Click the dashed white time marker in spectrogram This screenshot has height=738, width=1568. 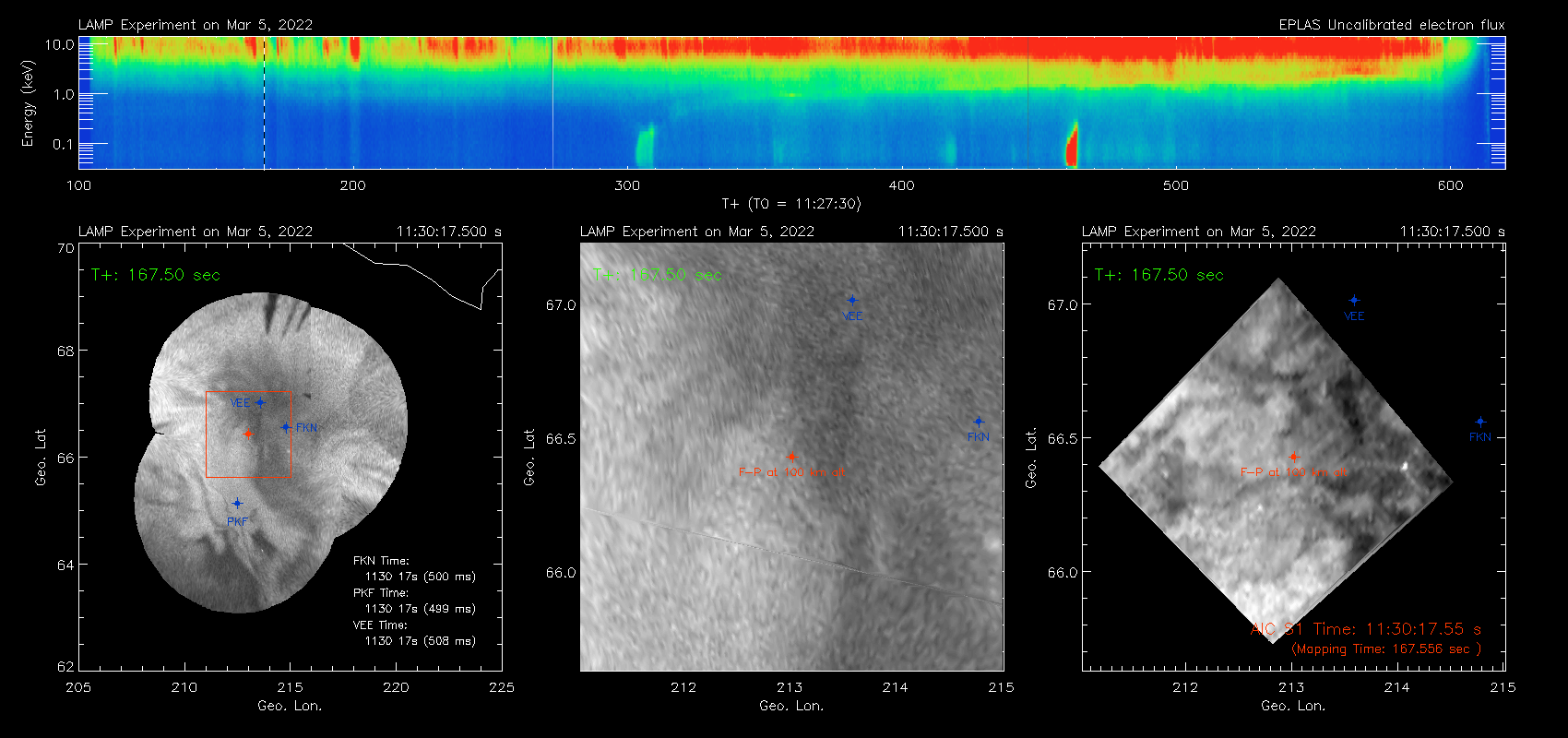point(265,102)
